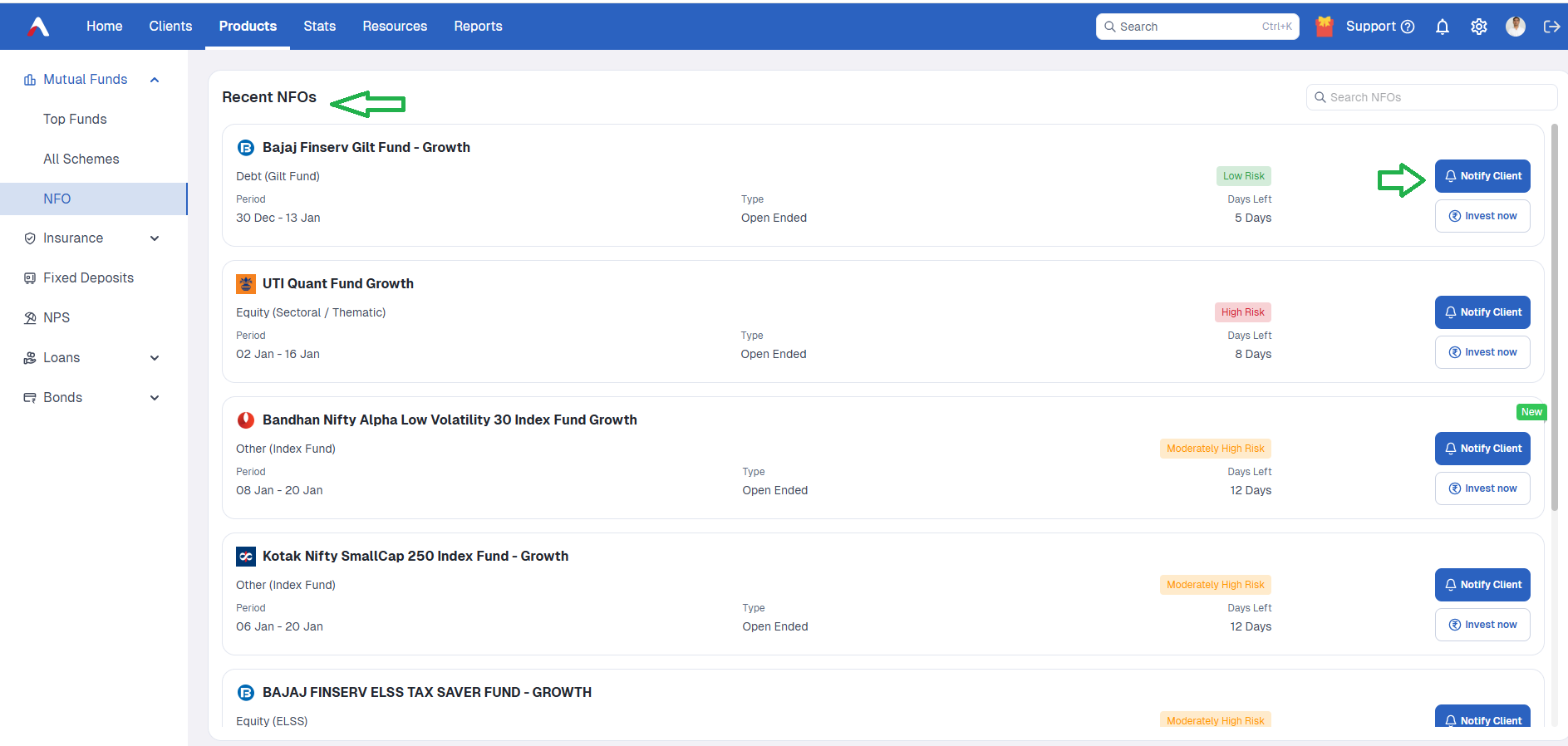The height and width of the screenshot is (746, 1568).
Task: Click the Kotak Nifty SmallCap fund logo
Action: (246, 557)
